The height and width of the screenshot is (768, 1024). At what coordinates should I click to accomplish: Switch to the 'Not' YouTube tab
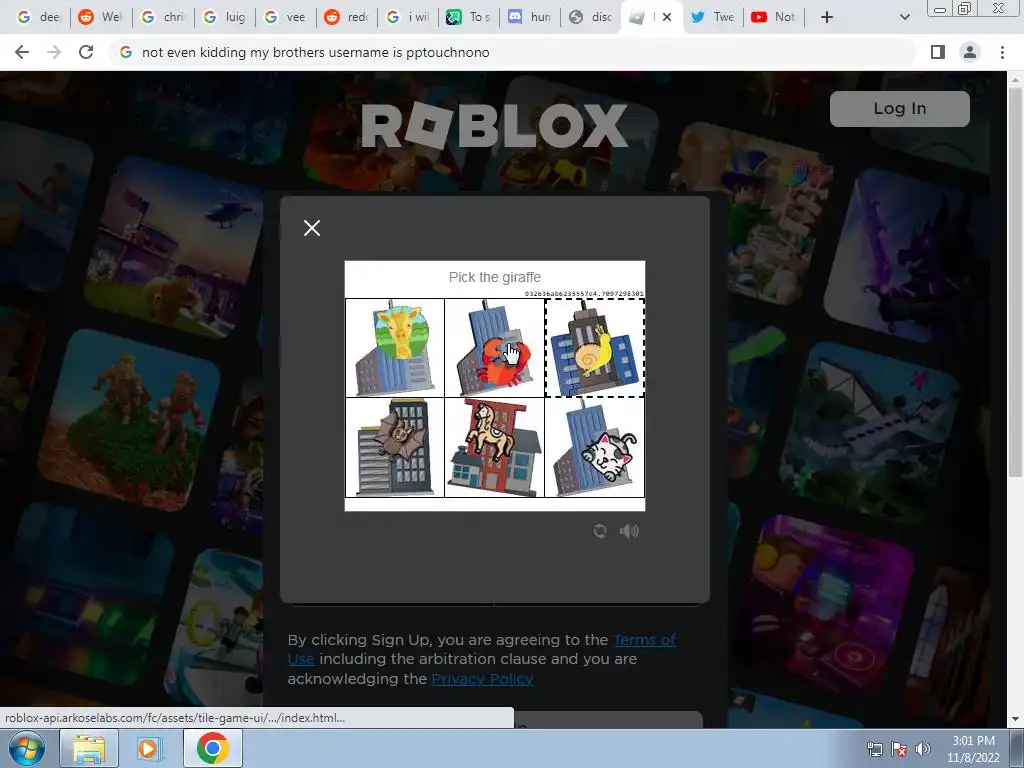pos(775,17)
